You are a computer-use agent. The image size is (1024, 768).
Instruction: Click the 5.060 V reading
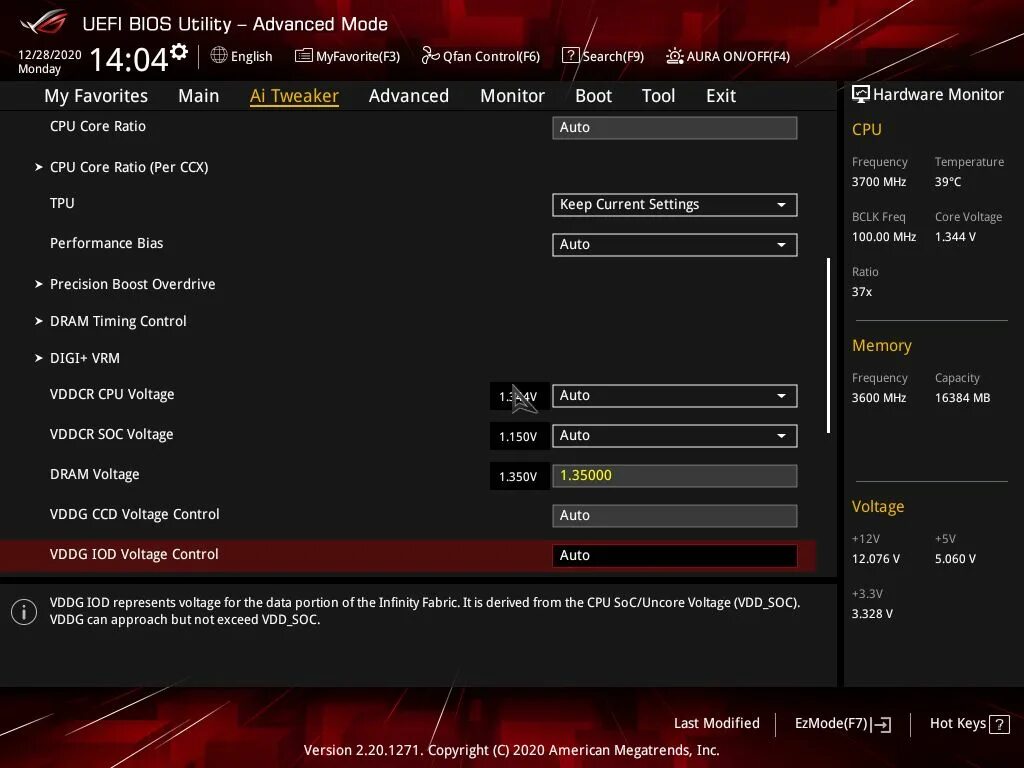point(955,558)
